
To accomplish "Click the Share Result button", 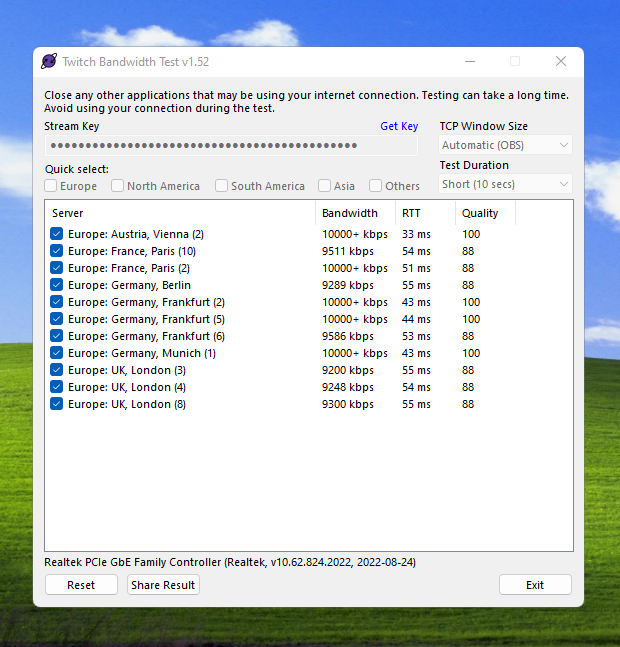I will [163, 585].
